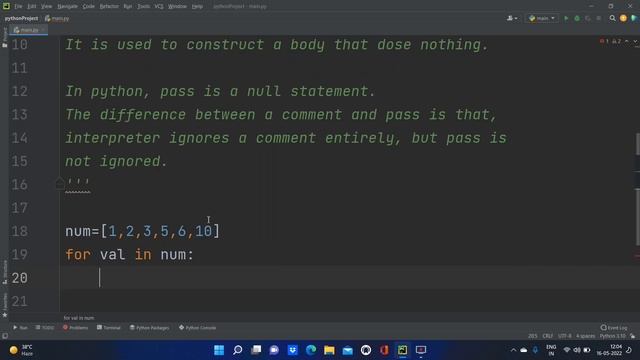The width and height of the screenshot is (640, 360).
Task: Open the code-with-me user dropdown
Action: tap(512, 18)
